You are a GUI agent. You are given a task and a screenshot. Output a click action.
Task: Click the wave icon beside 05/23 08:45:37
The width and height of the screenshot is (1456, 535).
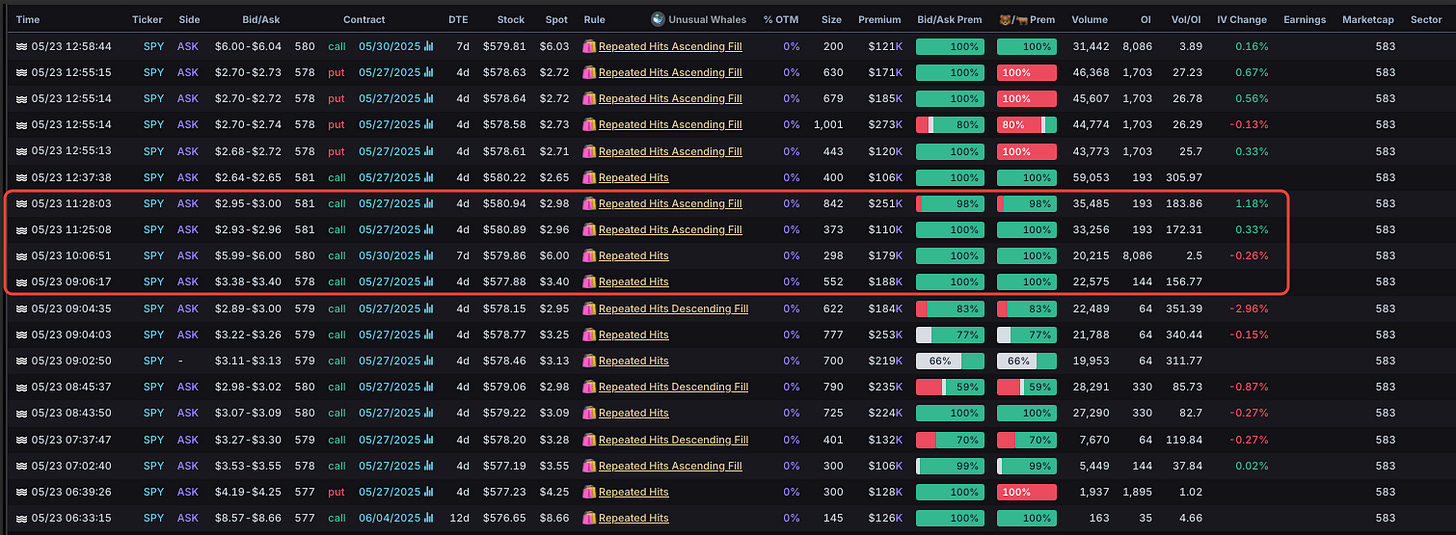click(x=21, y=387)
